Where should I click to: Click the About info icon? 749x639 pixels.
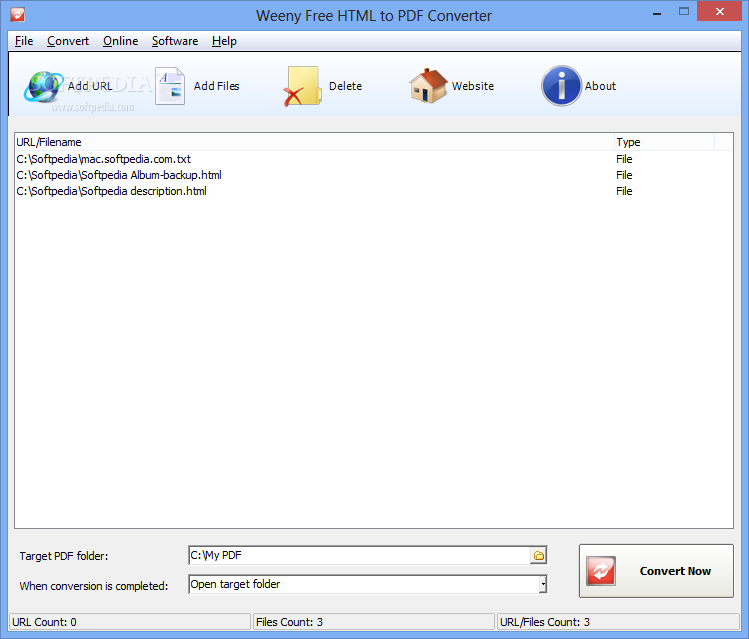(x=561, y=86)
